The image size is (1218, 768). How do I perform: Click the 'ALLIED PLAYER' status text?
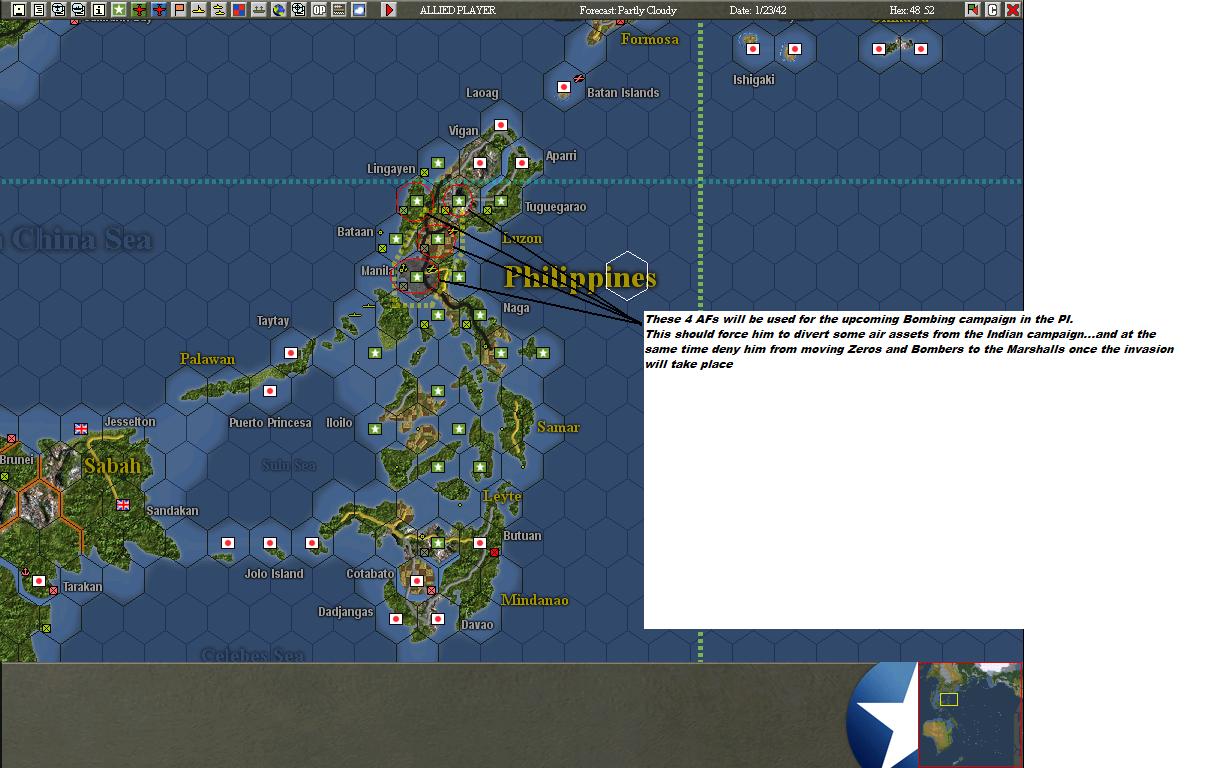coord(457,10)
